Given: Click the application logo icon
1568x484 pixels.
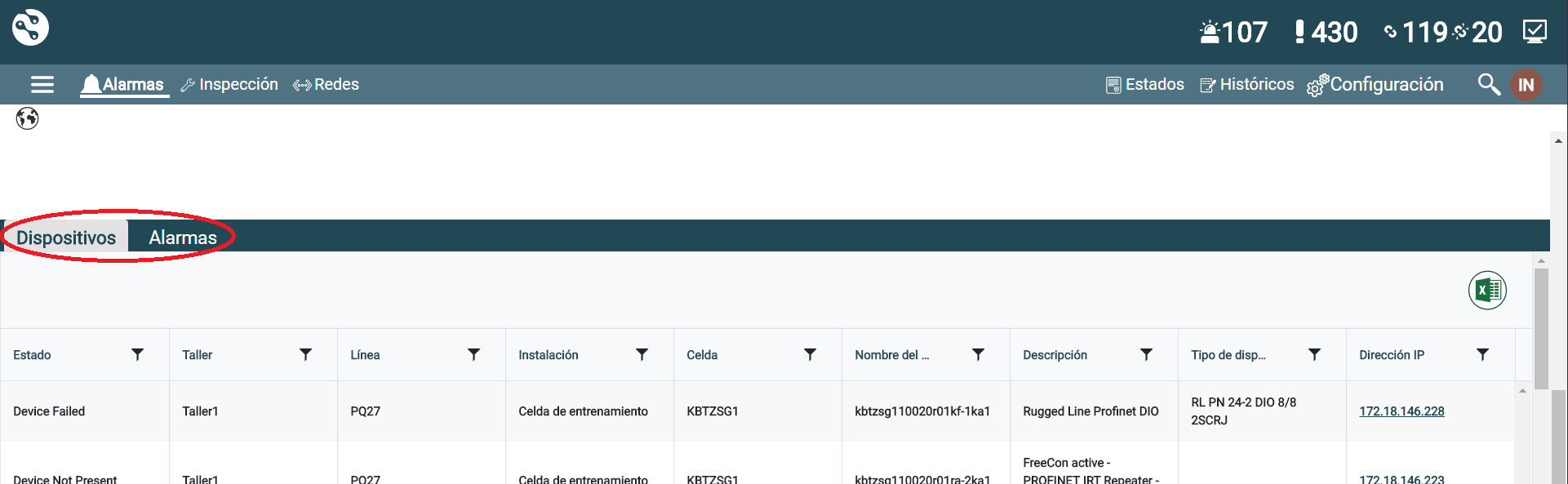Looking at the screenshot, I should (30, 27).
